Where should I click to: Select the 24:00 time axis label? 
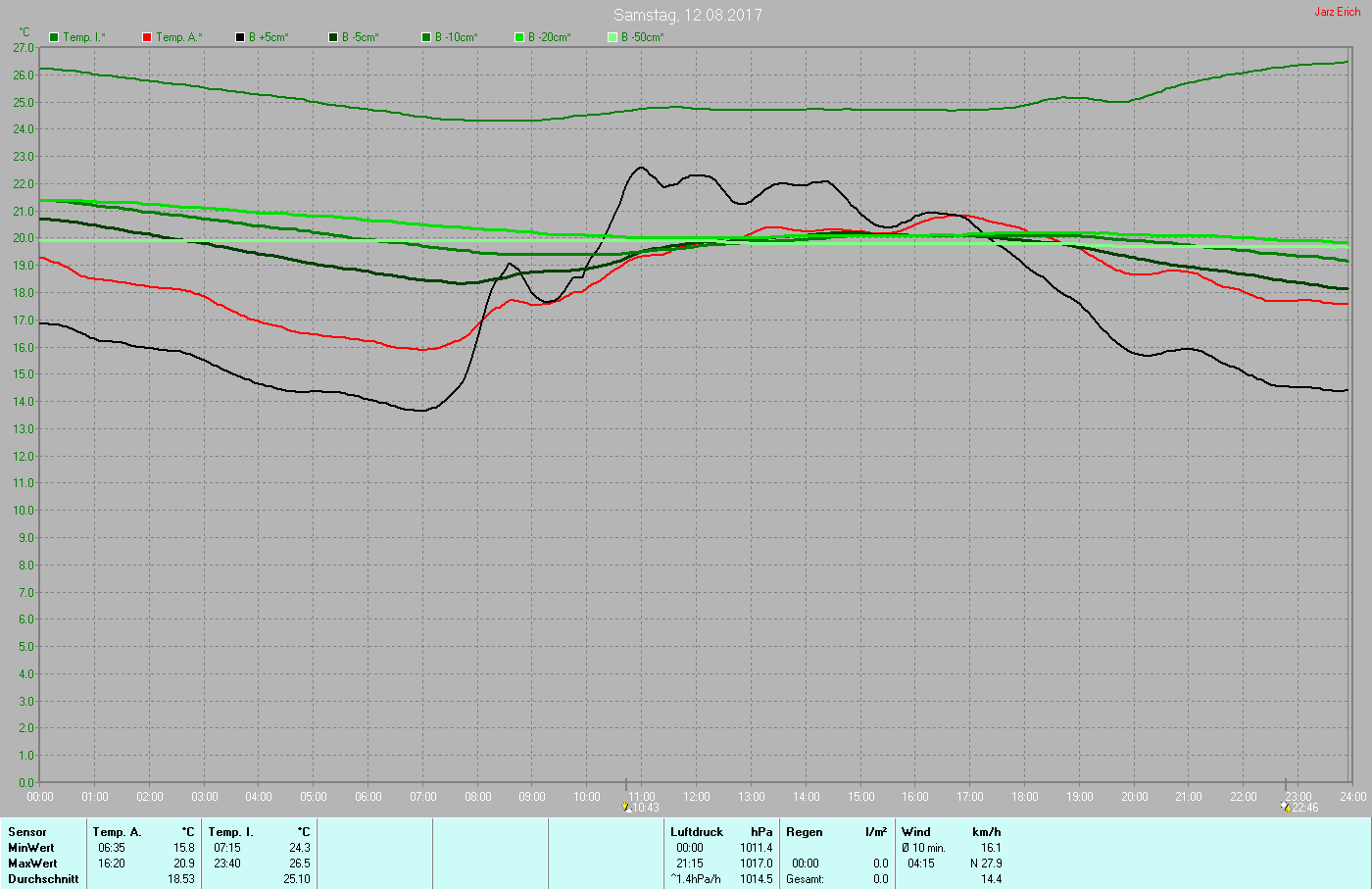click(1353, 797)
